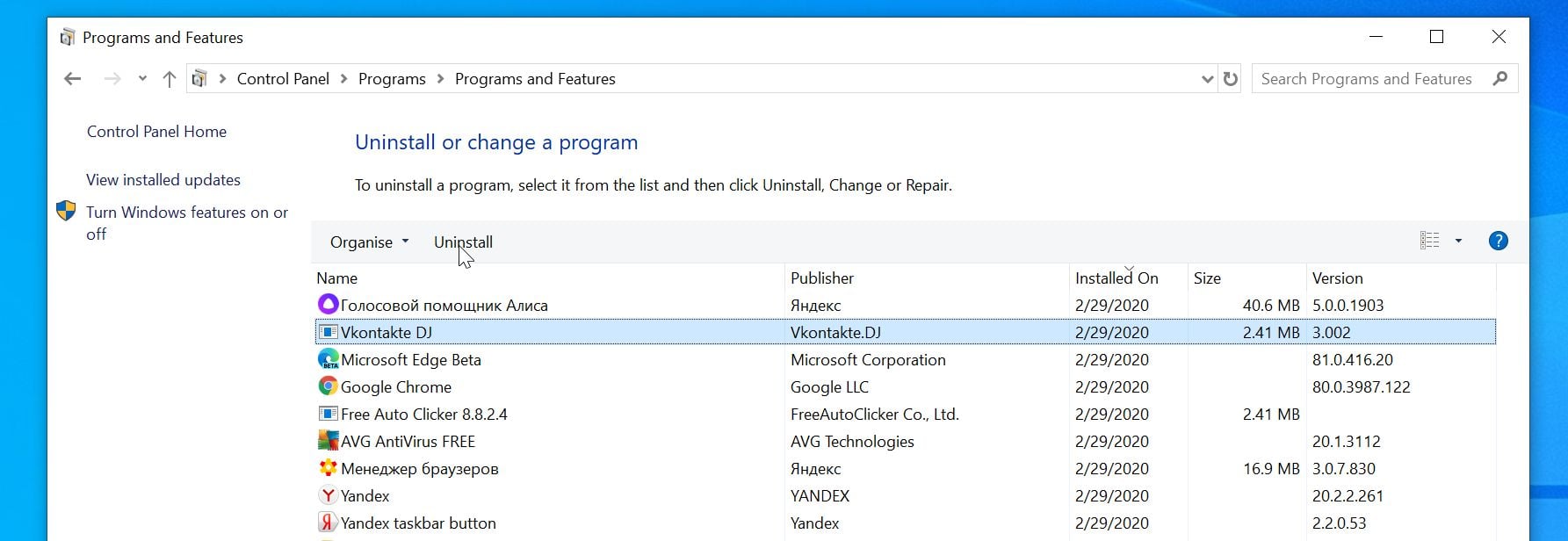Image resolution: width=1568 pixels, height=541 pixels.
Task: Click publisher FreeAutoClicker Co., Ltd. cell
Action: 875,415
